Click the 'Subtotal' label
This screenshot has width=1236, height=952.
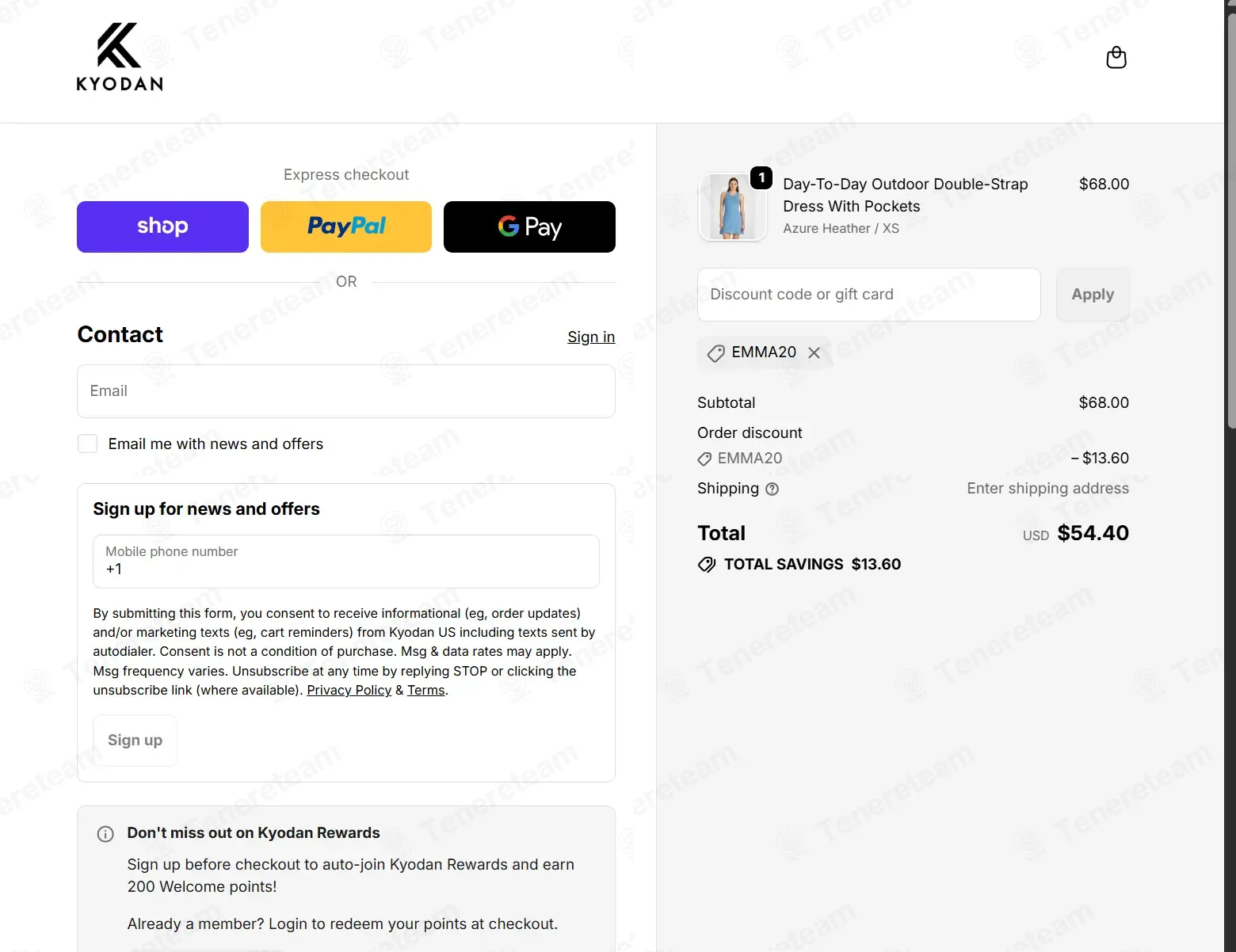pyautogui.click(x=727, y=403)
